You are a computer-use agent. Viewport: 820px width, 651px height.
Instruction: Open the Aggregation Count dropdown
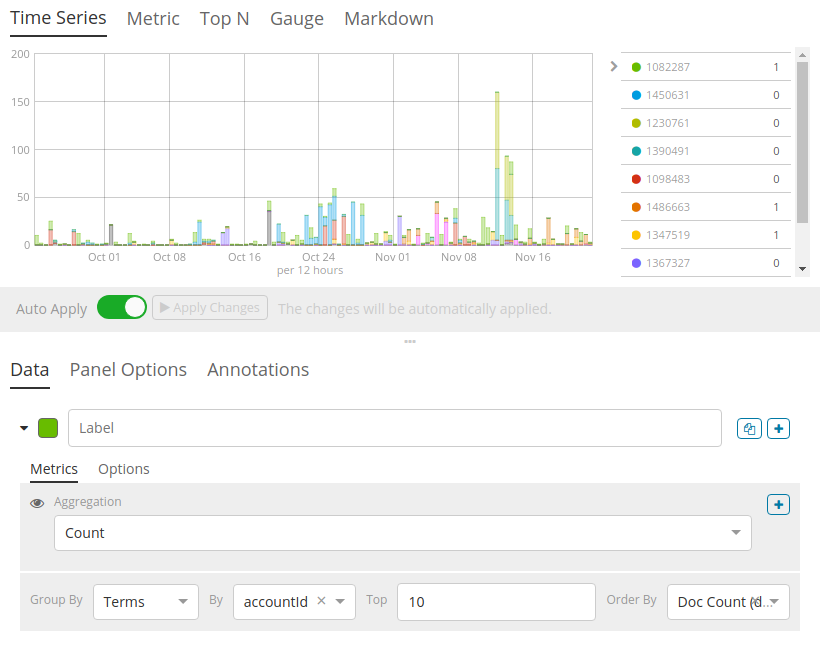[402, 533]
